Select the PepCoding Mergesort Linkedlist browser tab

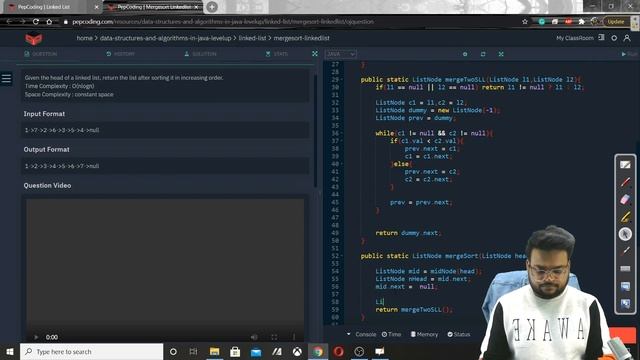tap(154, 7)
